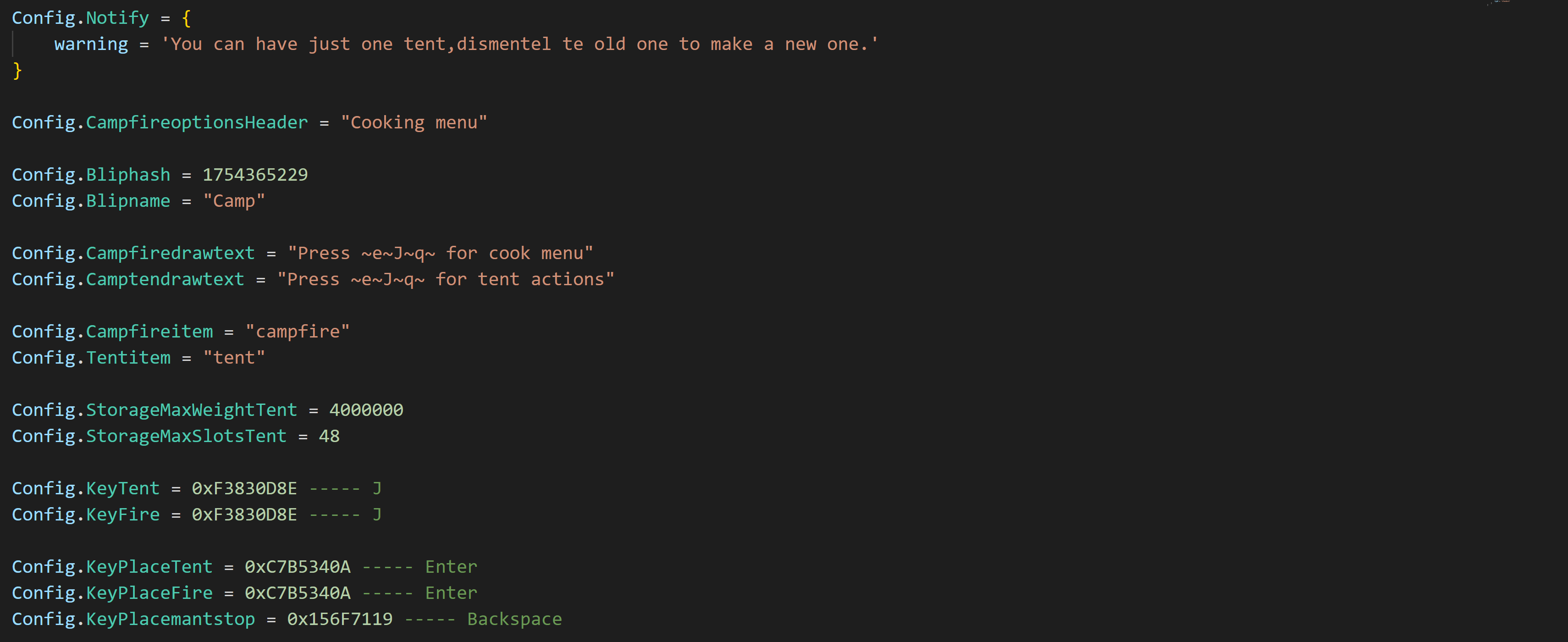Click the "tent" string of Config.Tentitem
The height and width of the screenshot is (642, 1568).
(234, 358)
